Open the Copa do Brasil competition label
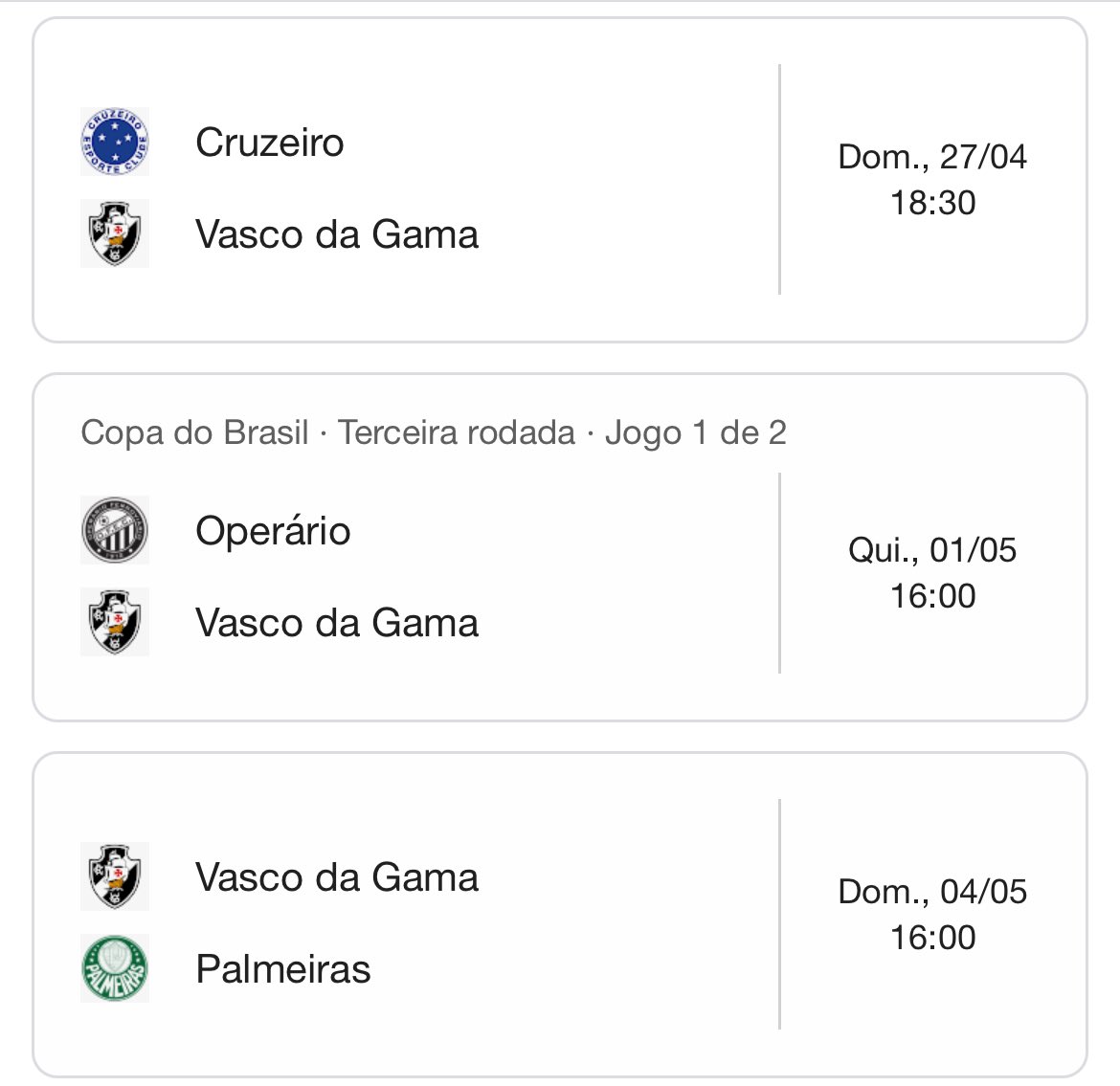 195,432
